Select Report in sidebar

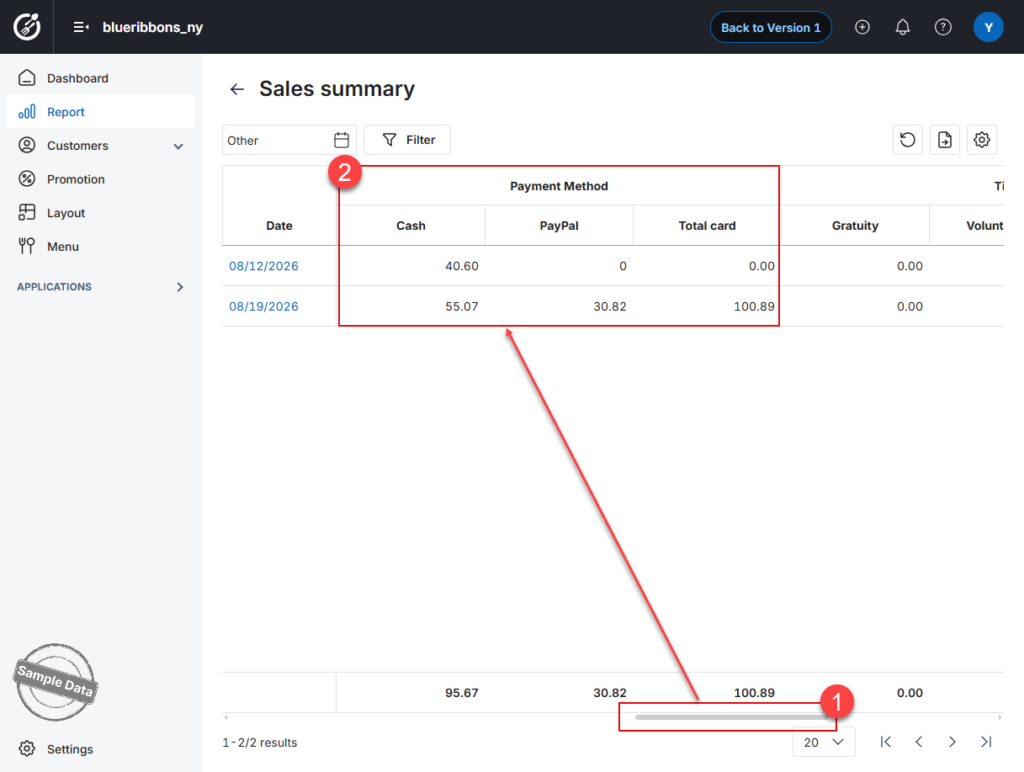[x=101, y=112]
